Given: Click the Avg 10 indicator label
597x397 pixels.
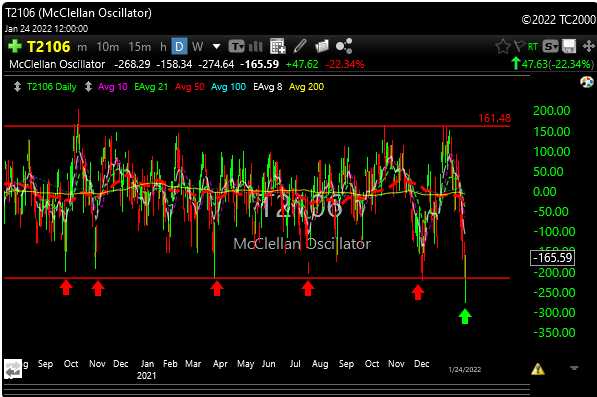Looking at the screenshot, I should [x=113, y=87].
